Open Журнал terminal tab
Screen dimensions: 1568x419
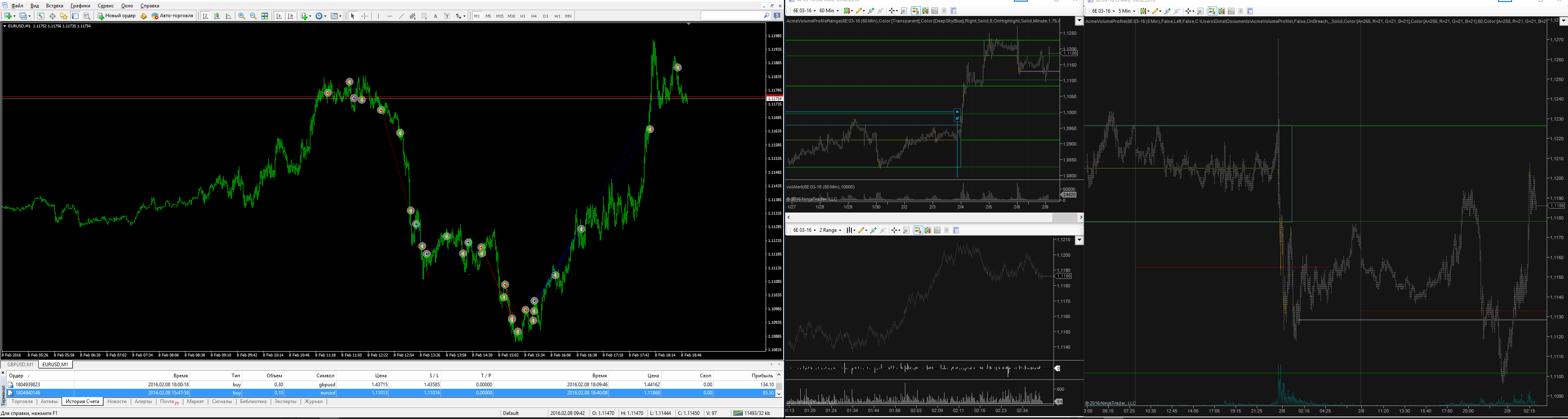coord(314,401)
